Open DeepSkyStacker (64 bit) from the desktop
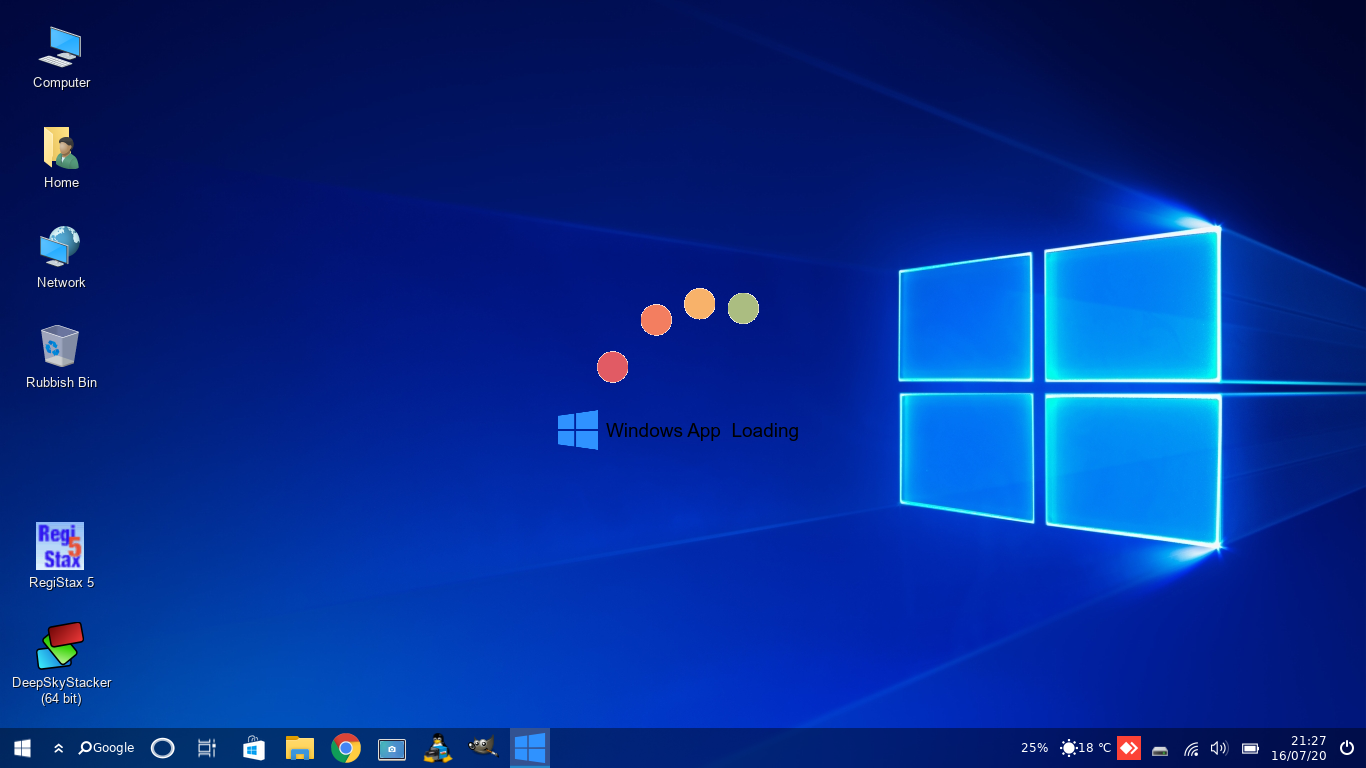1366x768 pixels. pyautogui.click(x=60, y=645)
